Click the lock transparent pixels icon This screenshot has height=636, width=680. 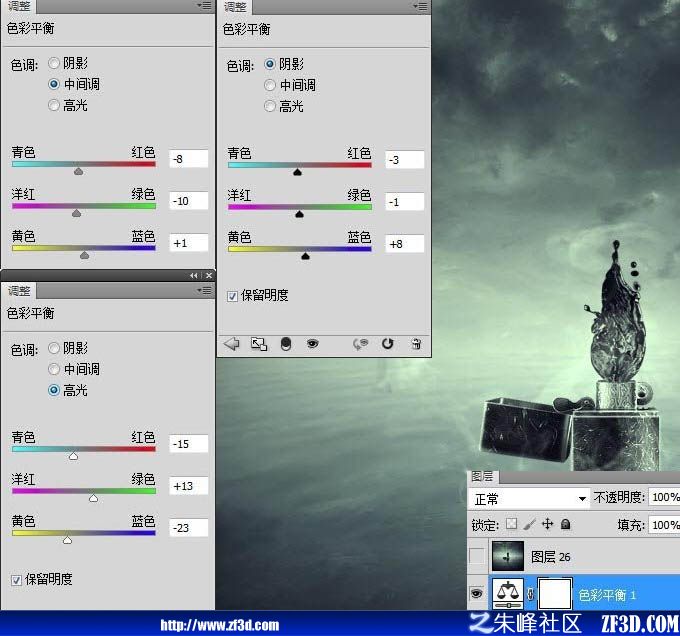pos(512,524)
